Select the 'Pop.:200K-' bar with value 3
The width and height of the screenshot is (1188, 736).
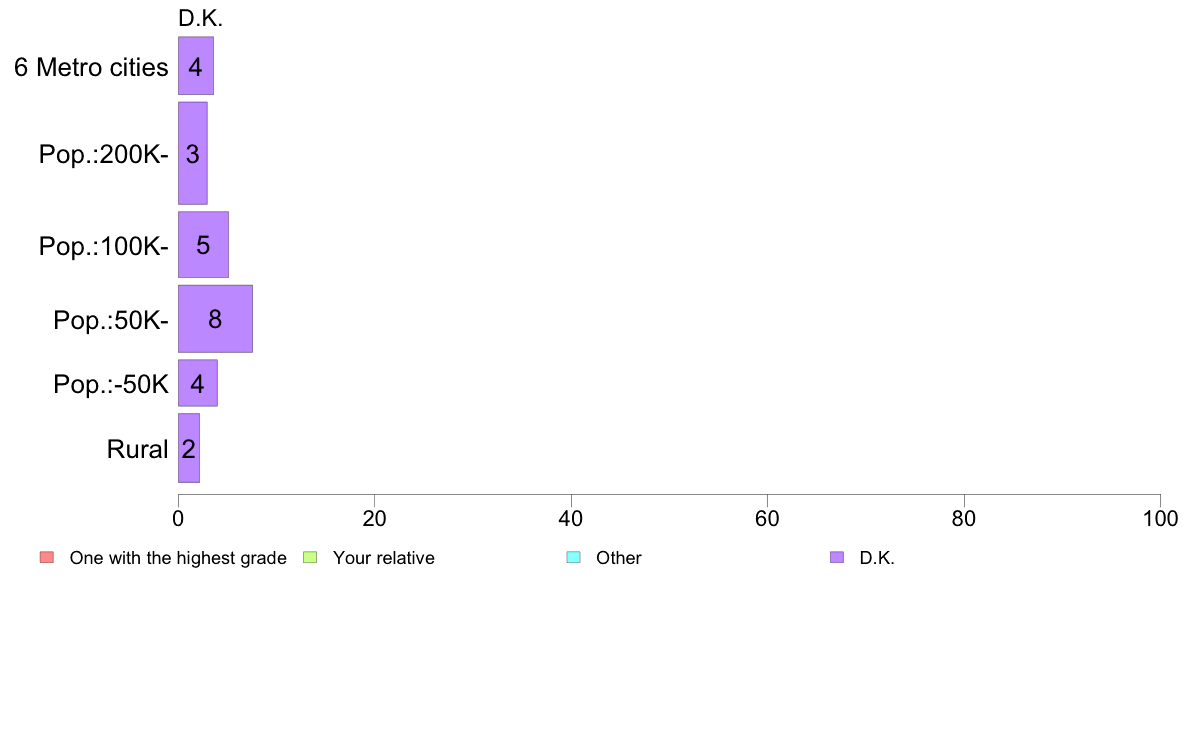(192, 153)
